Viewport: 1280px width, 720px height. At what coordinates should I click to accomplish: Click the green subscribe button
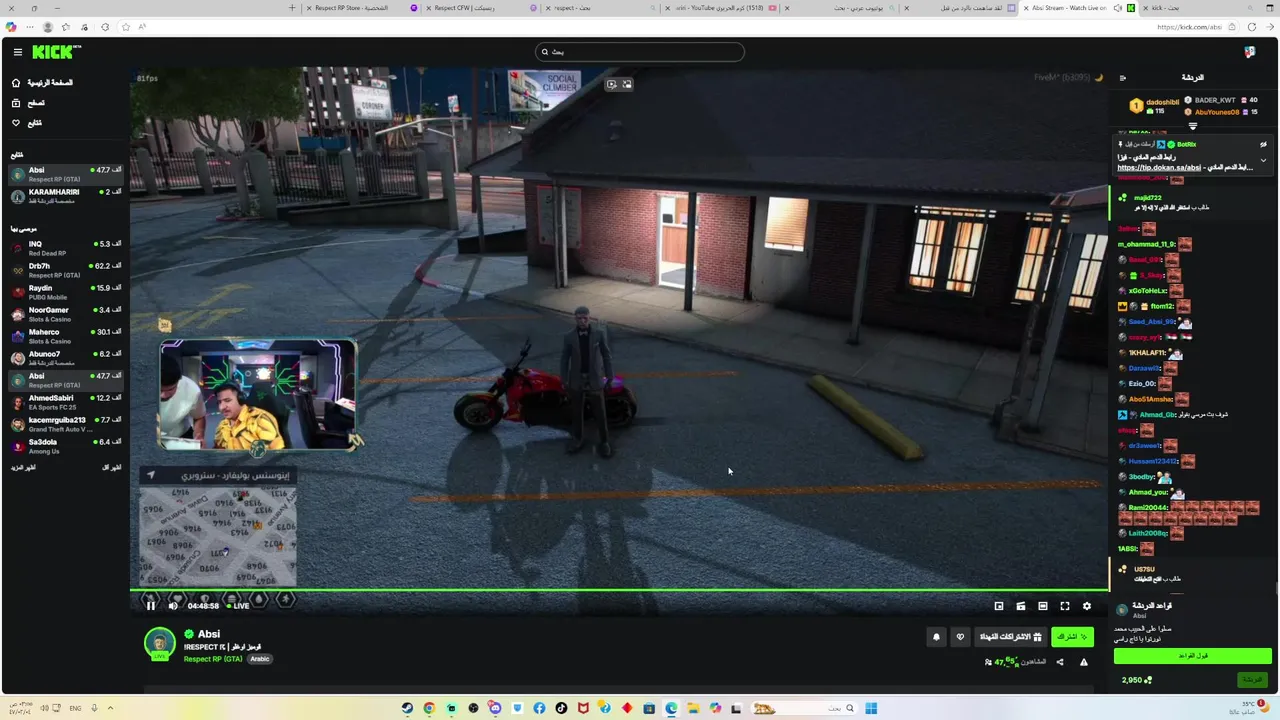pyautogui.click(x=1073, y=637)
